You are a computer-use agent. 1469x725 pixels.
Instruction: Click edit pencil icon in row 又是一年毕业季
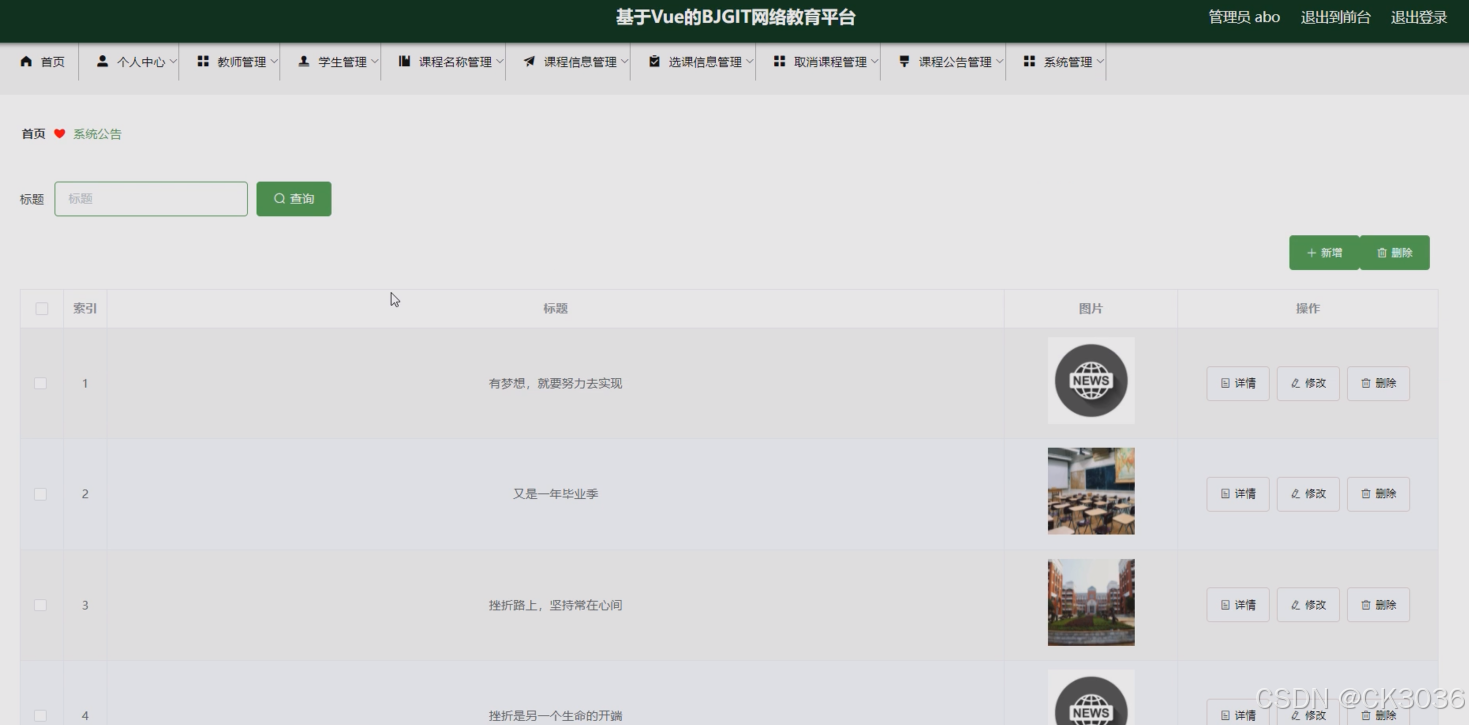(1295, 494)
